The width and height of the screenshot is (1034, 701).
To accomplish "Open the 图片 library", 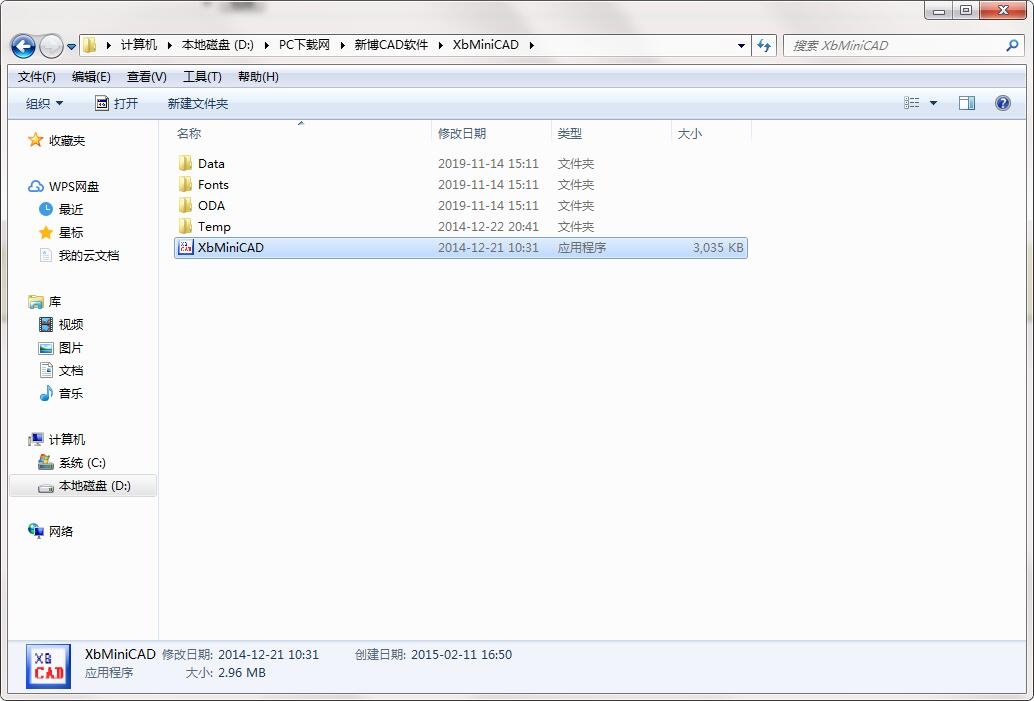I will coord(71,348).
